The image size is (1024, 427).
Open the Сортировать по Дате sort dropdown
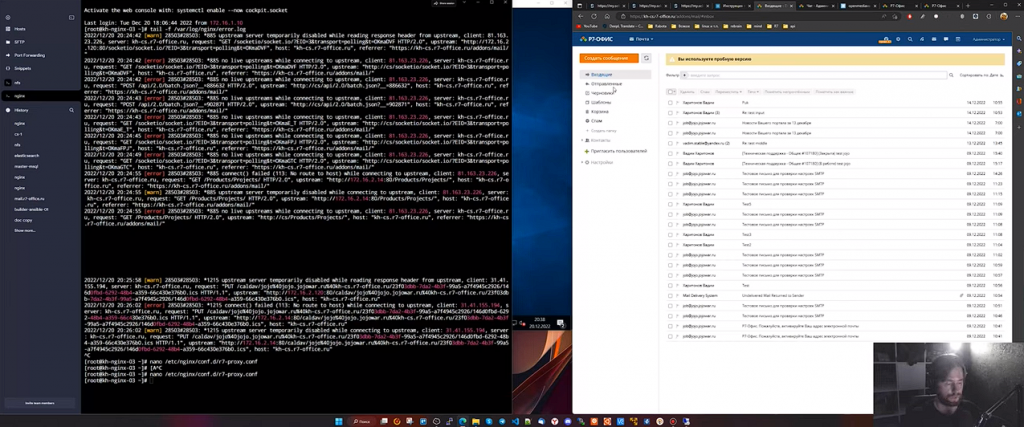(982, 76)
